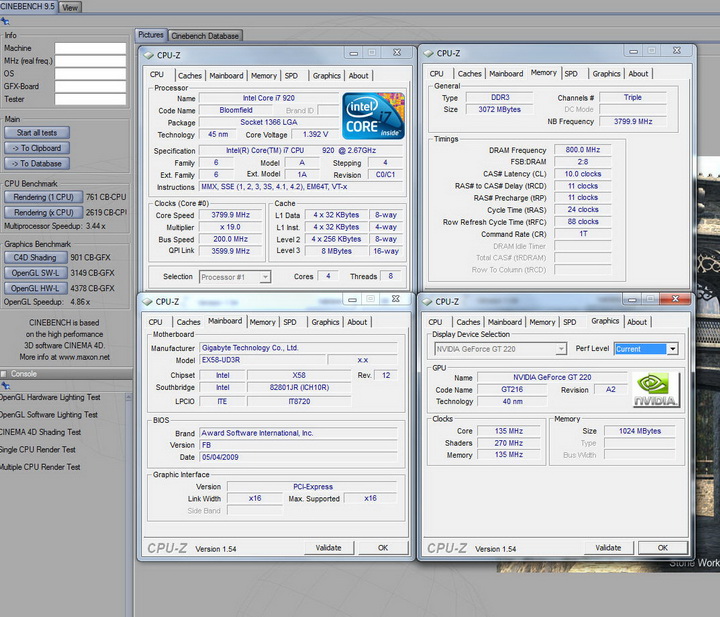Image resolution: width=720 pixels, height=617 pixels.
Task: Click the CPU-Z title icon of the GPU window
Action: (x=427, y=301)
